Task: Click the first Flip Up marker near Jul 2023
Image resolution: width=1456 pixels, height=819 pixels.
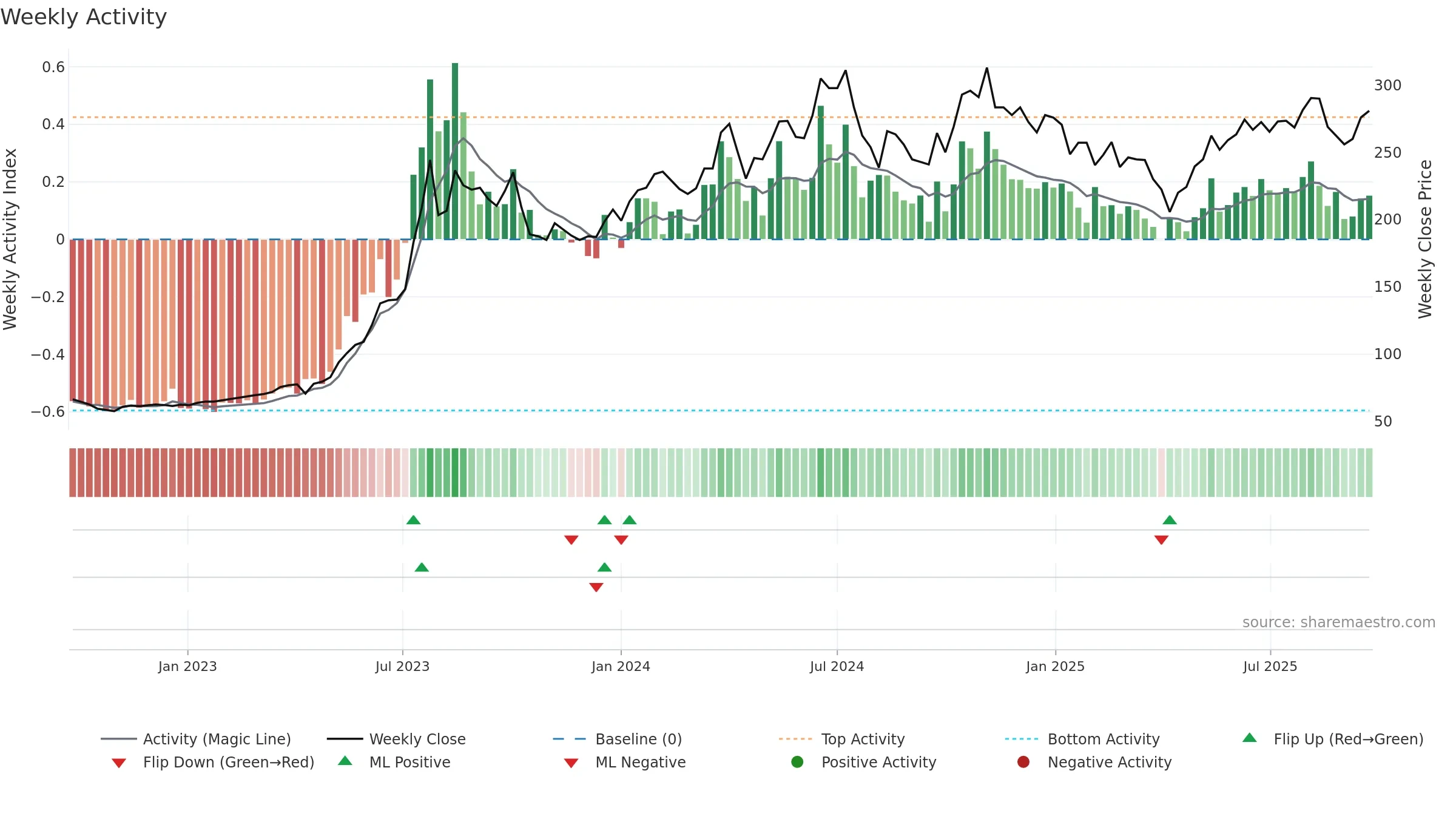Action: click(x=413, y=520)
